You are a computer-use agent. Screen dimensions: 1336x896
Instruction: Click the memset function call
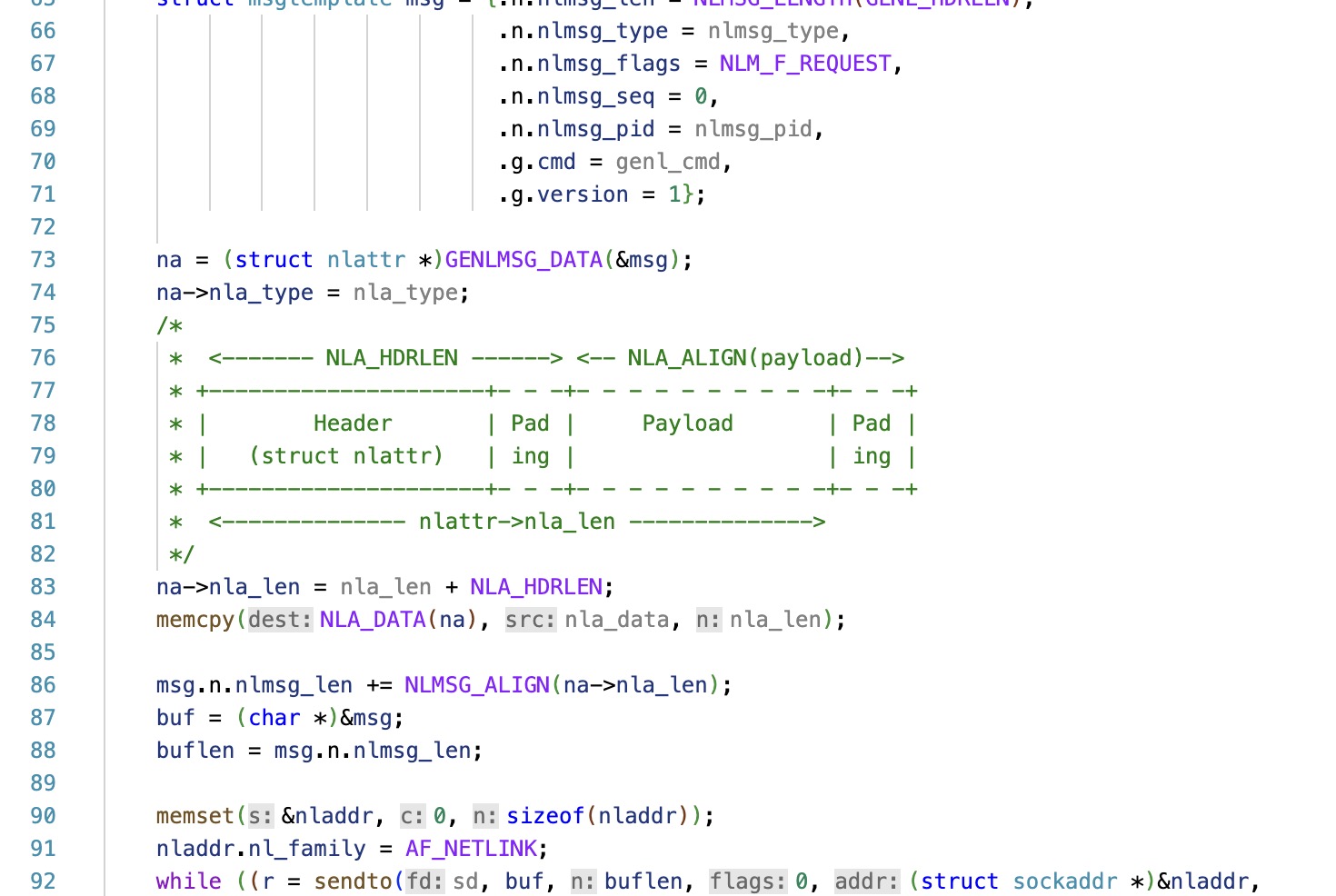coord(195,816)
